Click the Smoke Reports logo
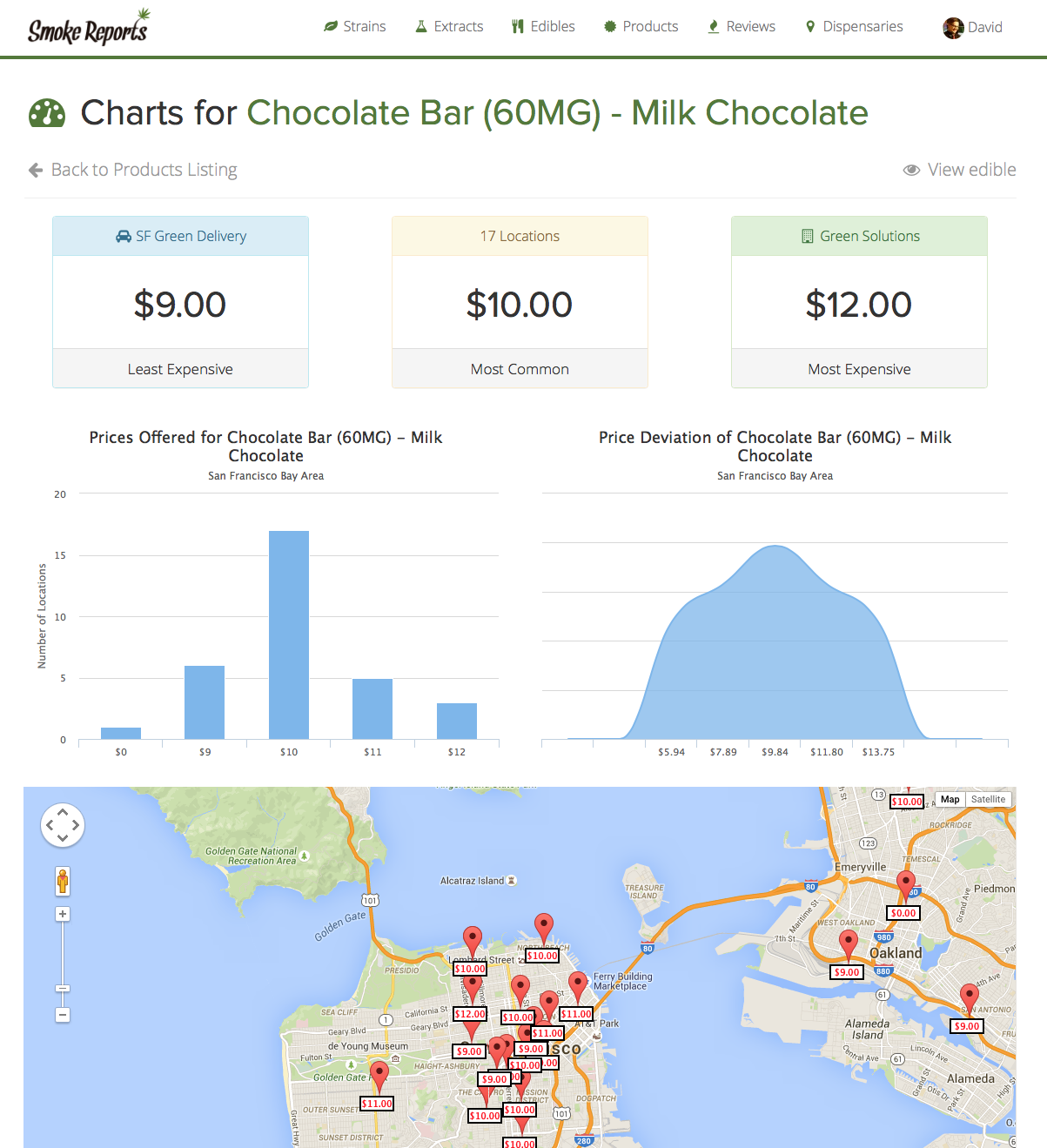Screen dimensions: 1047x1148 pos(88,28)
